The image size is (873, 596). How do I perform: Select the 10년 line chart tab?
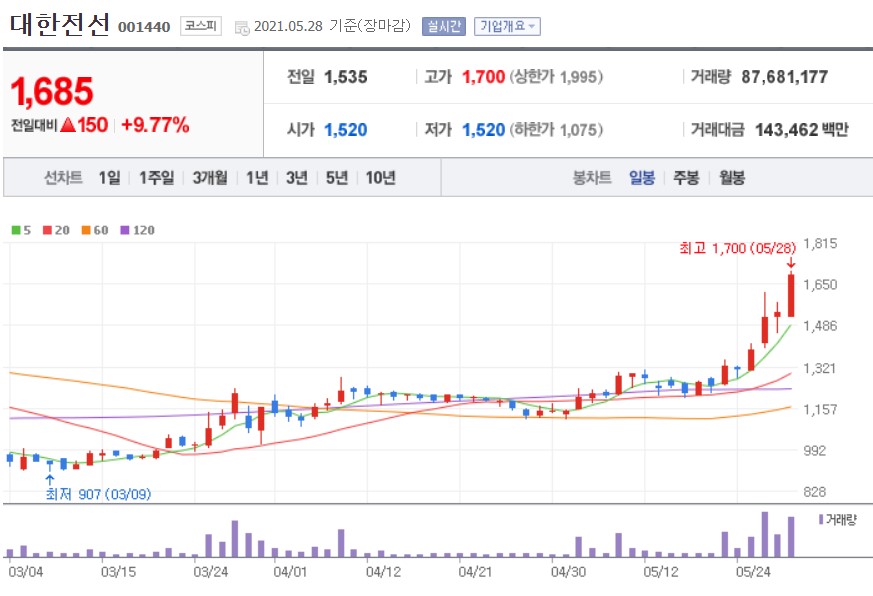pyautogui.click(x=380, y=178)
